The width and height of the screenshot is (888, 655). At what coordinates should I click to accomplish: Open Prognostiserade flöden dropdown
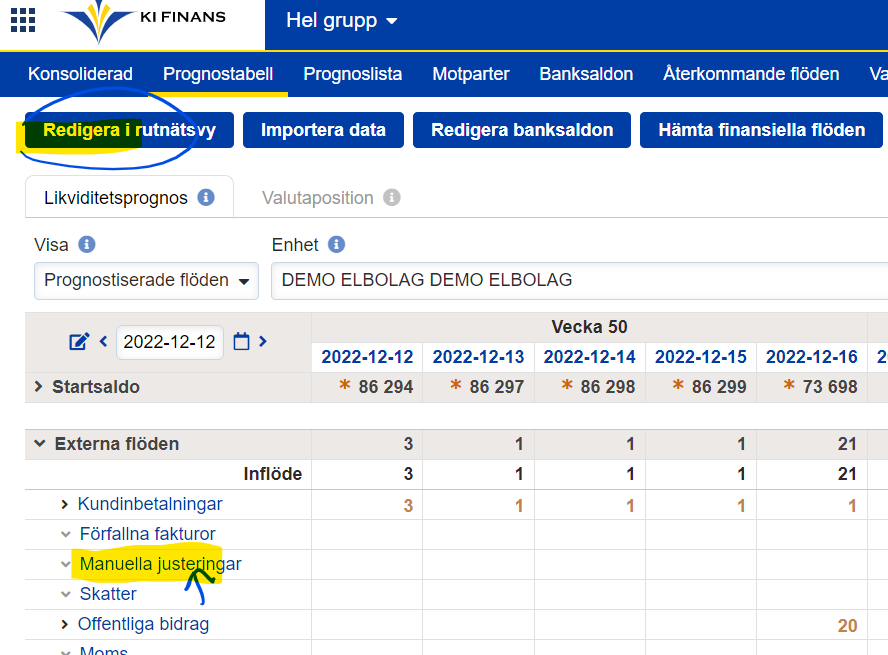click(x=146, y=281)
